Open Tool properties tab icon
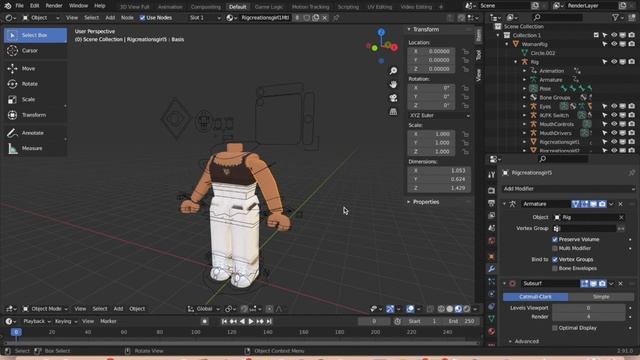640x360 pixels. click(491, 175)
